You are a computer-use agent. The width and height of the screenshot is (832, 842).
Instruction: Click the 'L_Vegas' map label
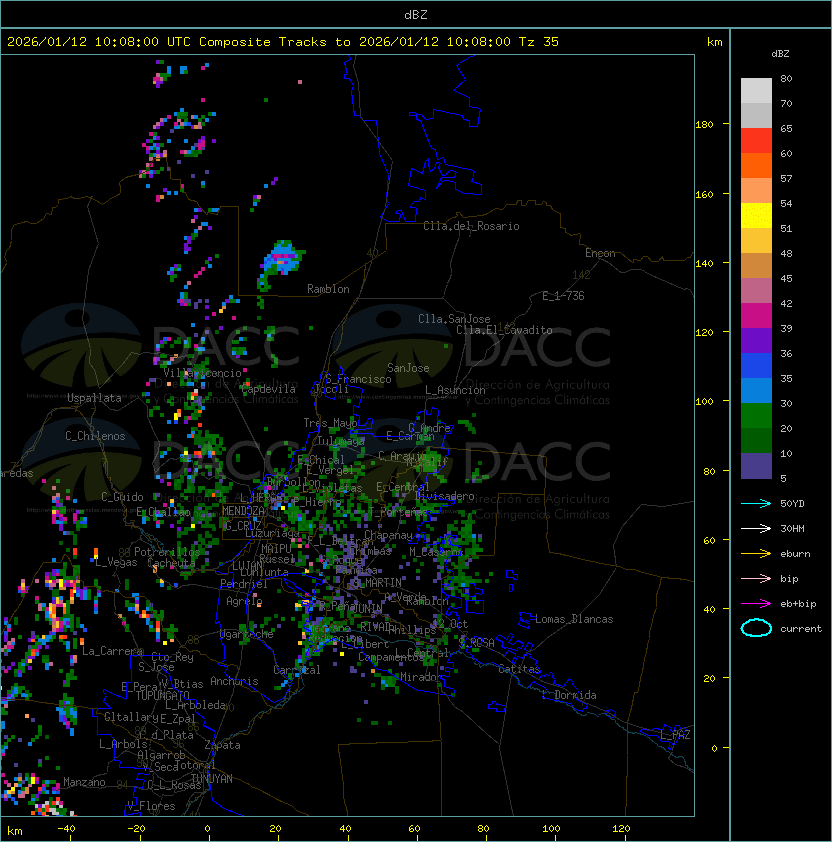click(x=116, y=562)
